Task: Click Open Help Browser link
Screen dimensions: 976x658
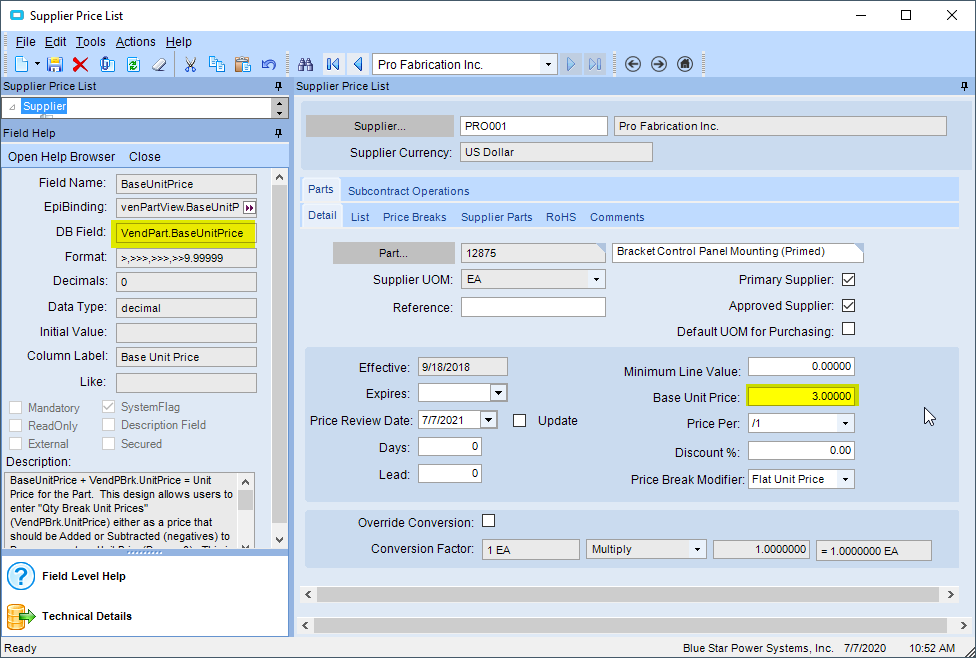Action: pyautogui.click(x=62, y=157)
